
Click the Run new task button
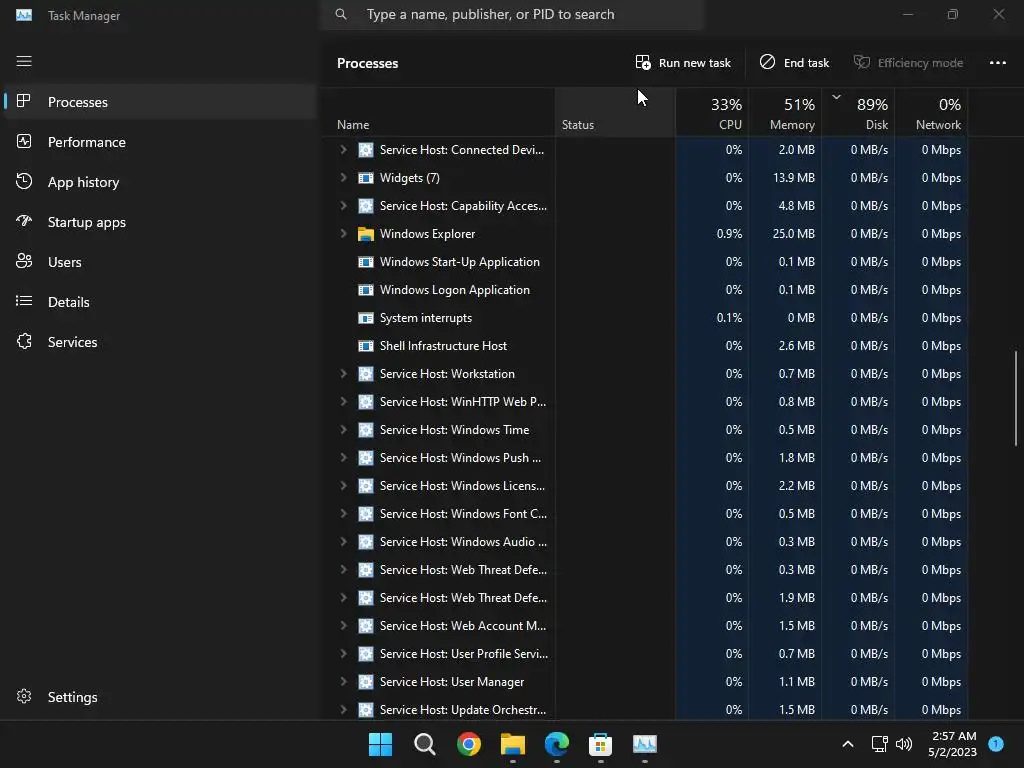683,63
